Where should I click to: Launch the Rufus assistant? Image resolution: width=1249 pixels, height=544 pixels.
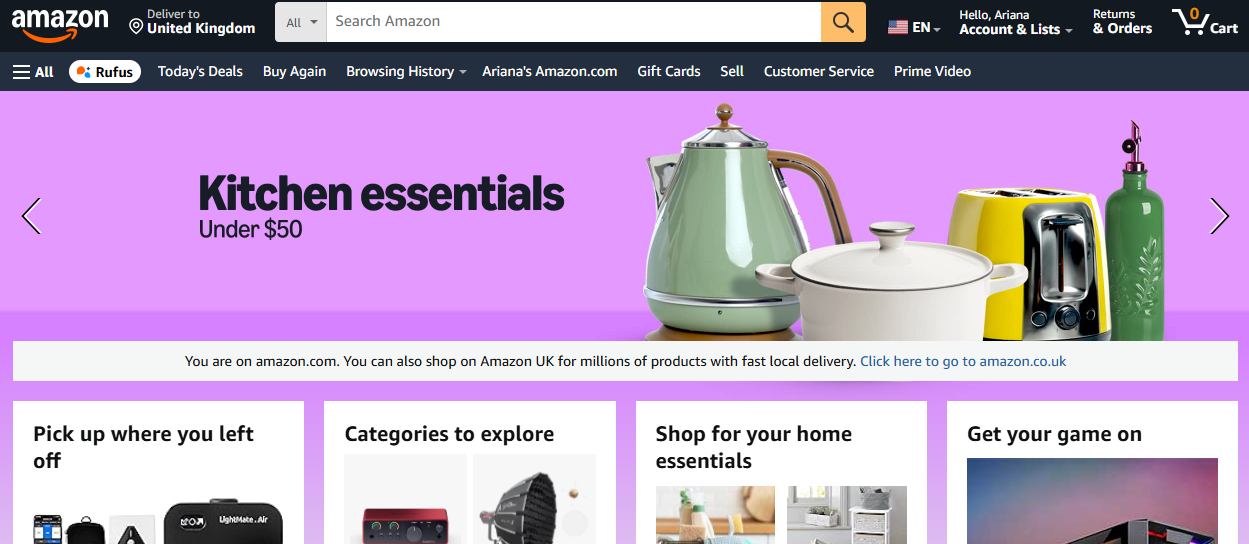(x=105, y=71)
